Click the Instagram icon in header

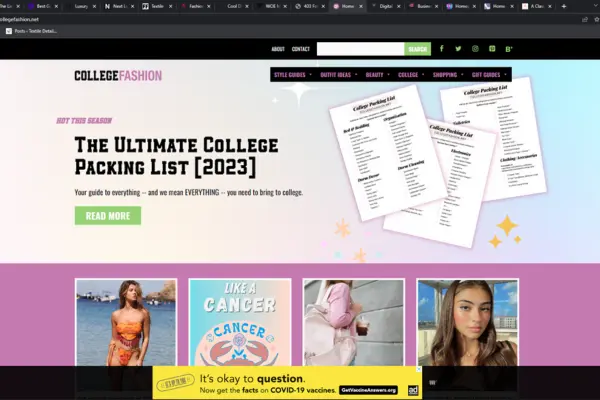tap(475, 49)
